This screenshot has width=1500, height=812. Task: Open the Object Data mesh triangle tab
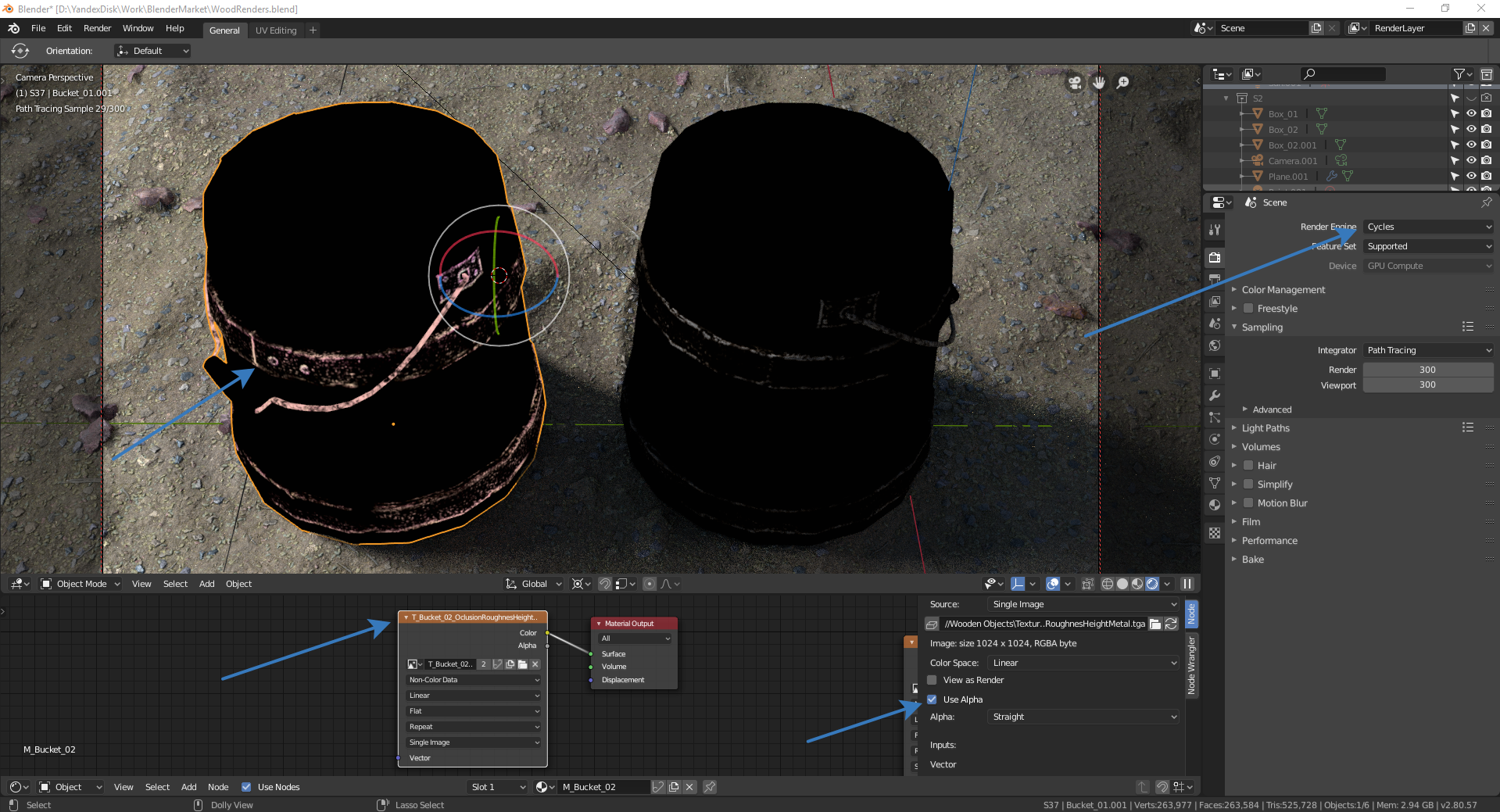tap(1214, 483)
